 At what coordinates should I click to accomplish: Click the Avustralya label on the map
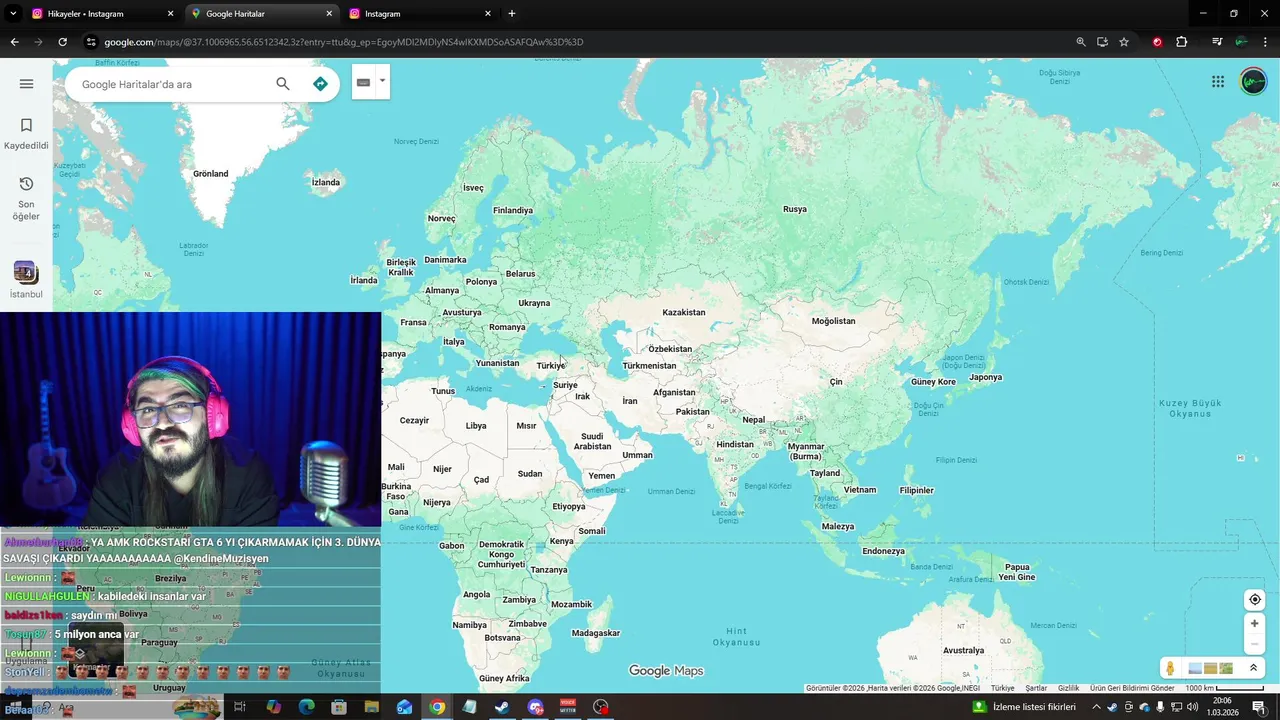964,650
